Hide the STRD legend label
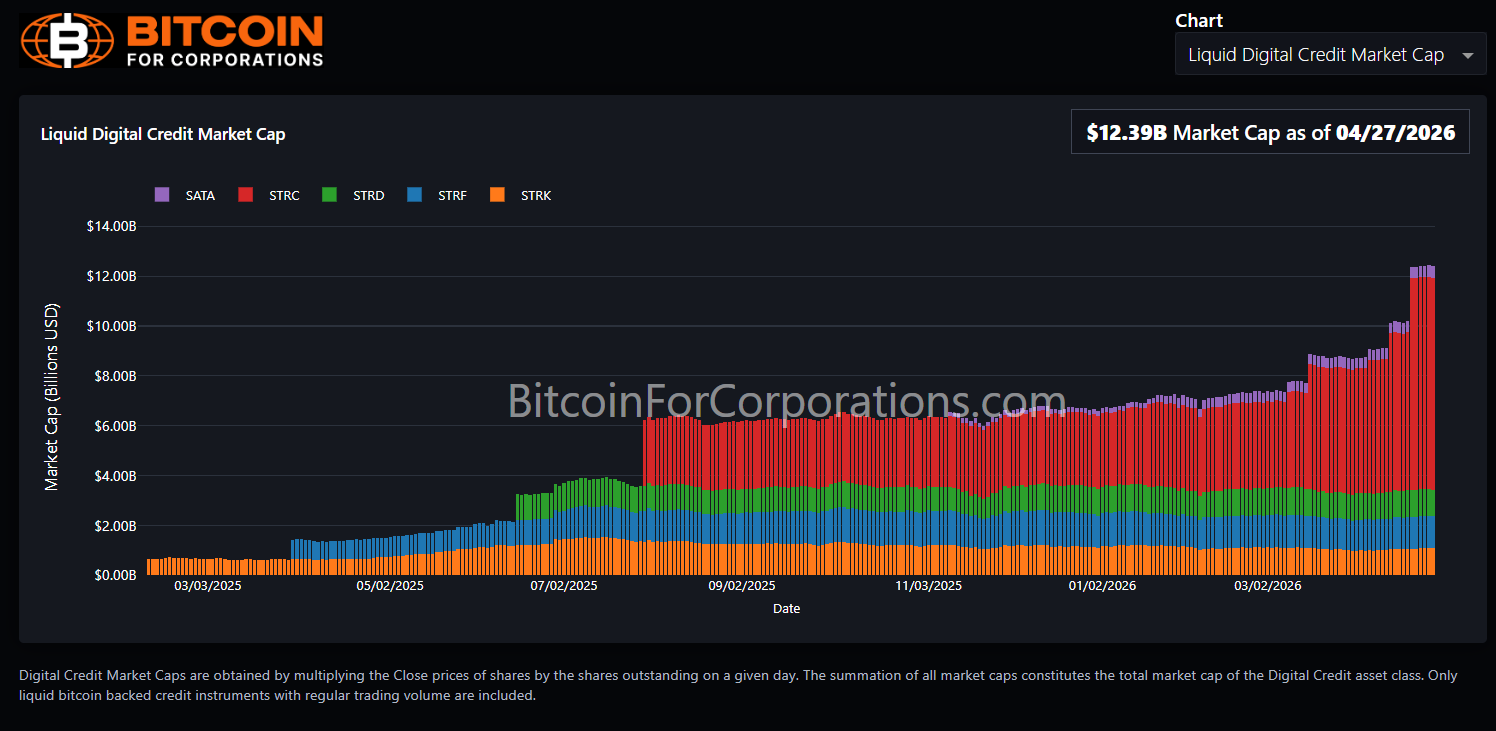This screenshot has height=731, width=1496. click(x=368, y=195)
